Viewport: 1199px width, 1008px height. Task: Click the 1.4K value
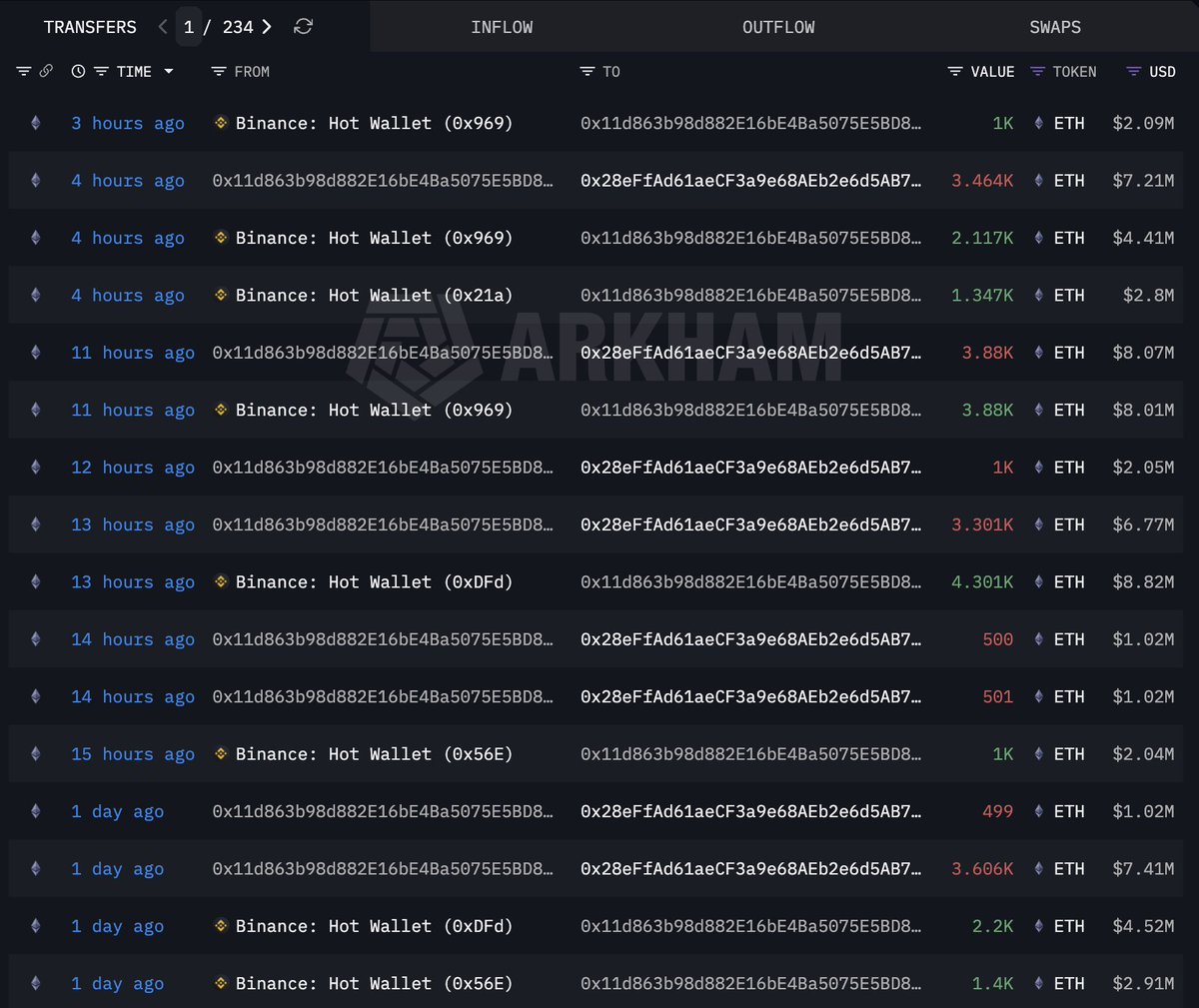pos(993,983)
